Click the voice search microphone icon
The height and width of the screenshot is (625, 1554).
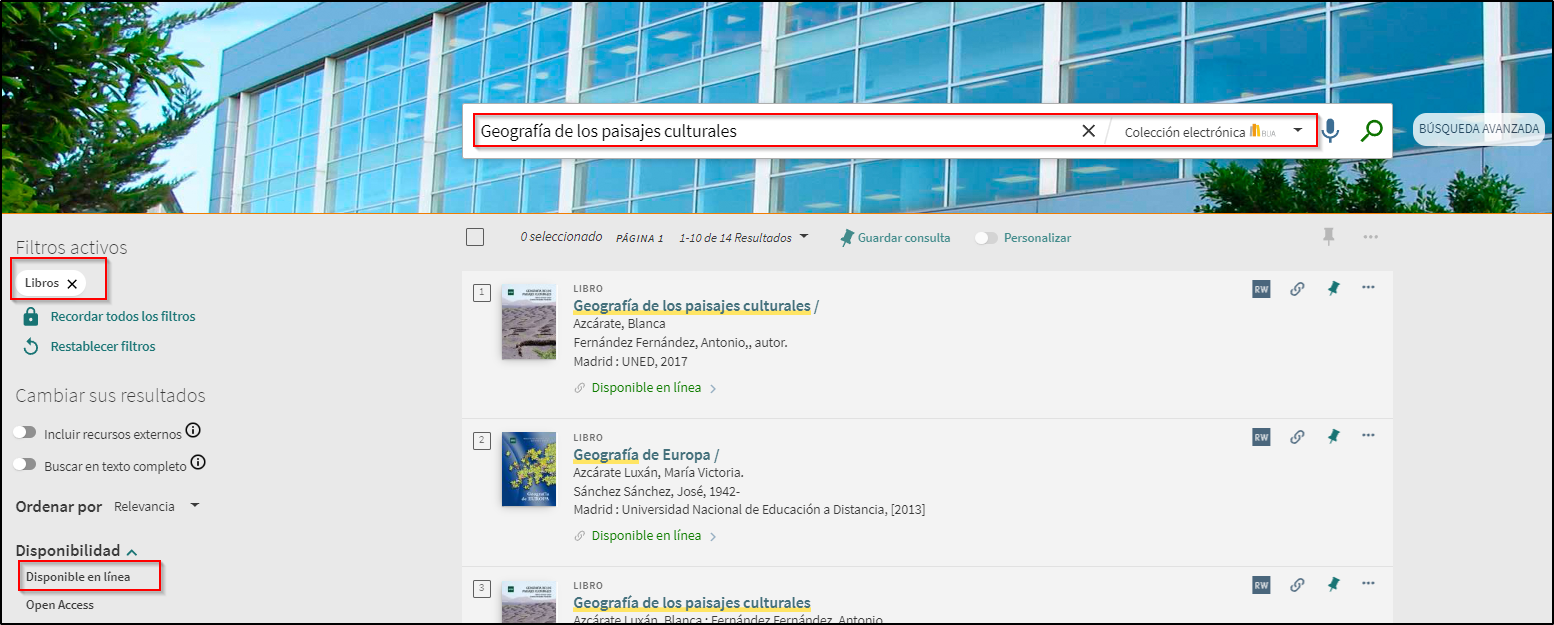pos(1330,131)
